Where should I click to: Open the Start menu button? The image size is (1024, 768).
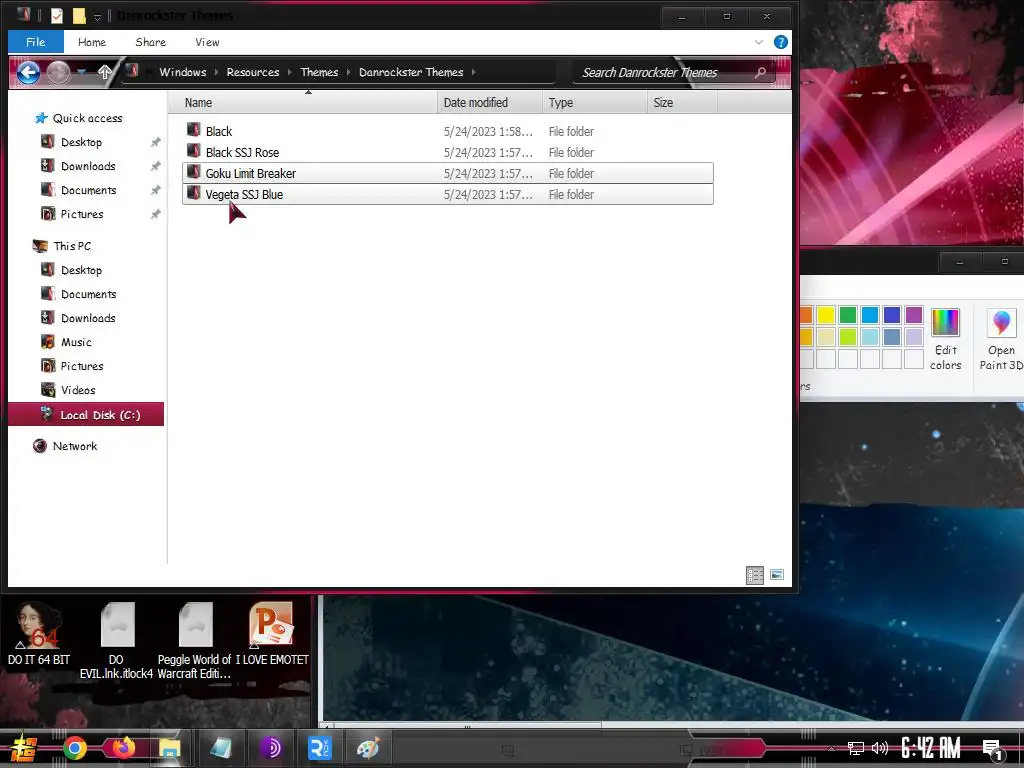pos(23,748)
